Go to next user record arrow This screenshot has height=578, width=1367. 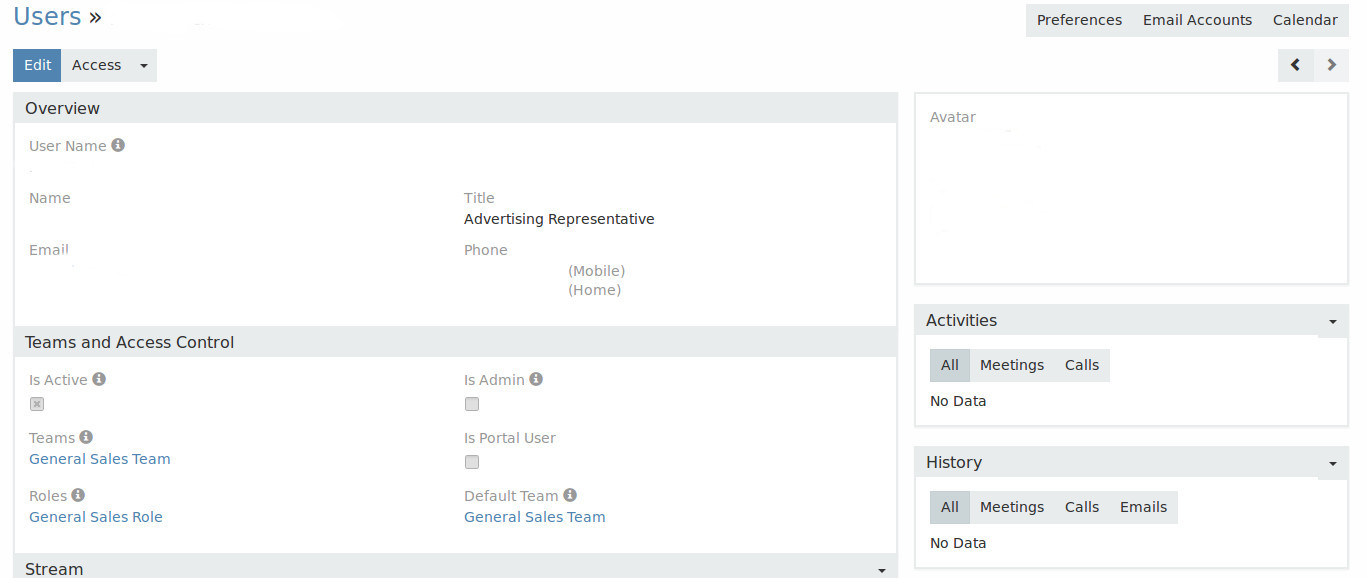pos(1331,65)
